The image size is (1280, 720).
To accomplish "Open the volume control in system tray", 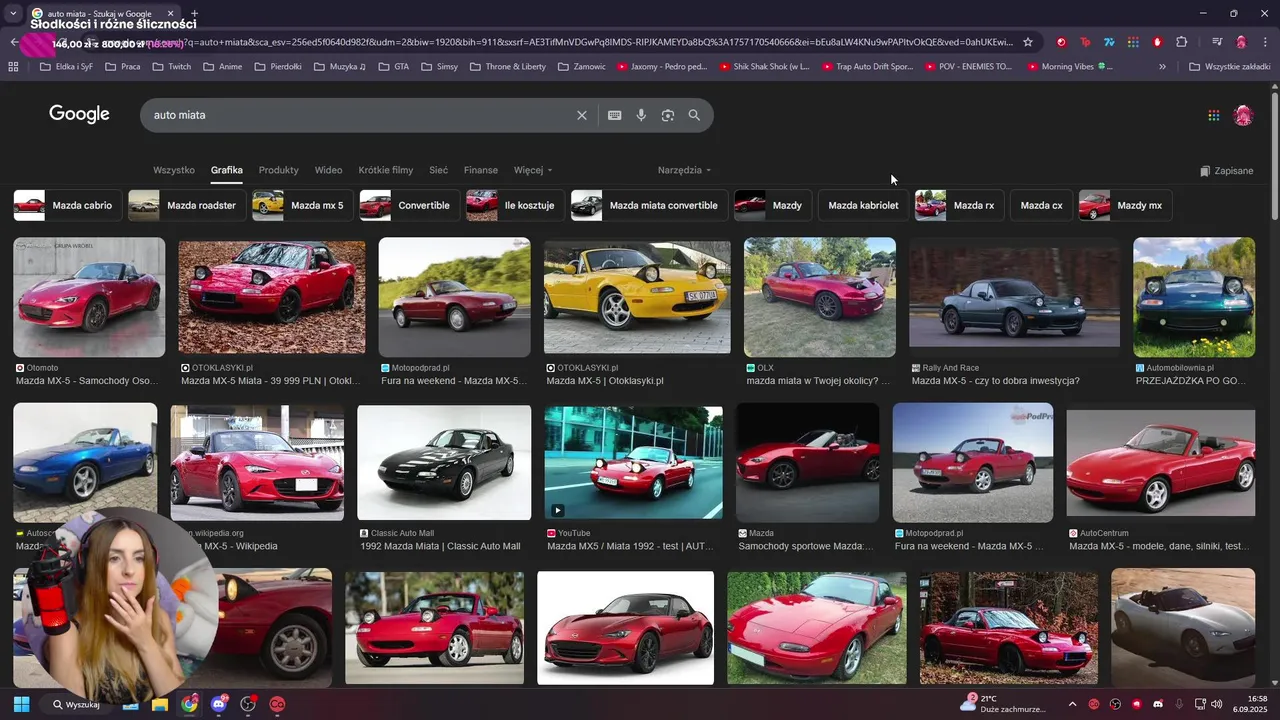I will [1217, 704].
